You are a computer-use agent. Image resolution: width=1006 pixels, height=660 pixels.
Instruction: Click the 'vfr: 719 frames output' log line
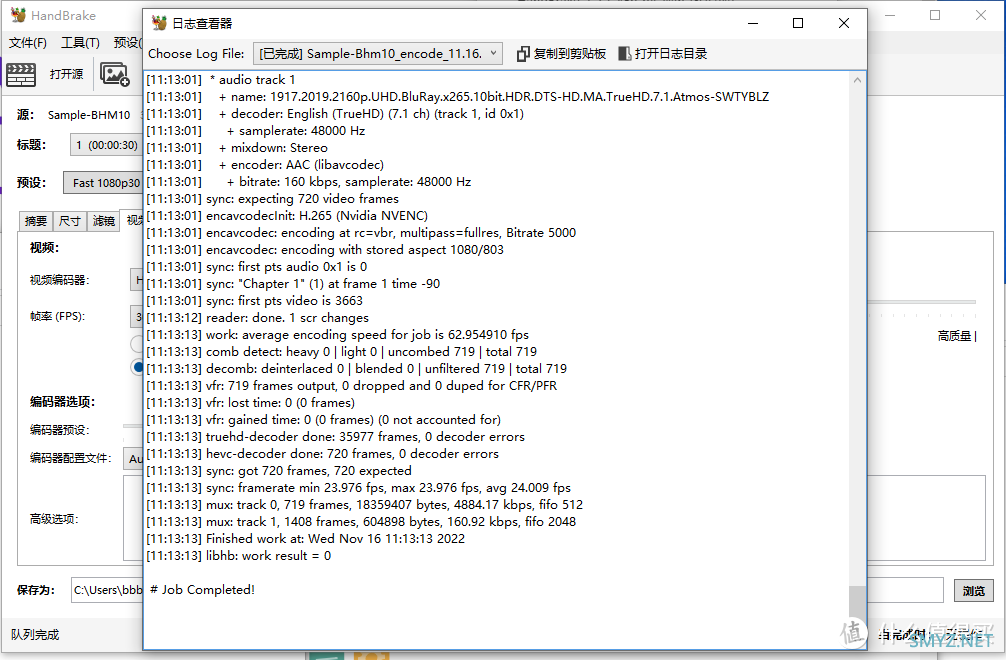352,386
